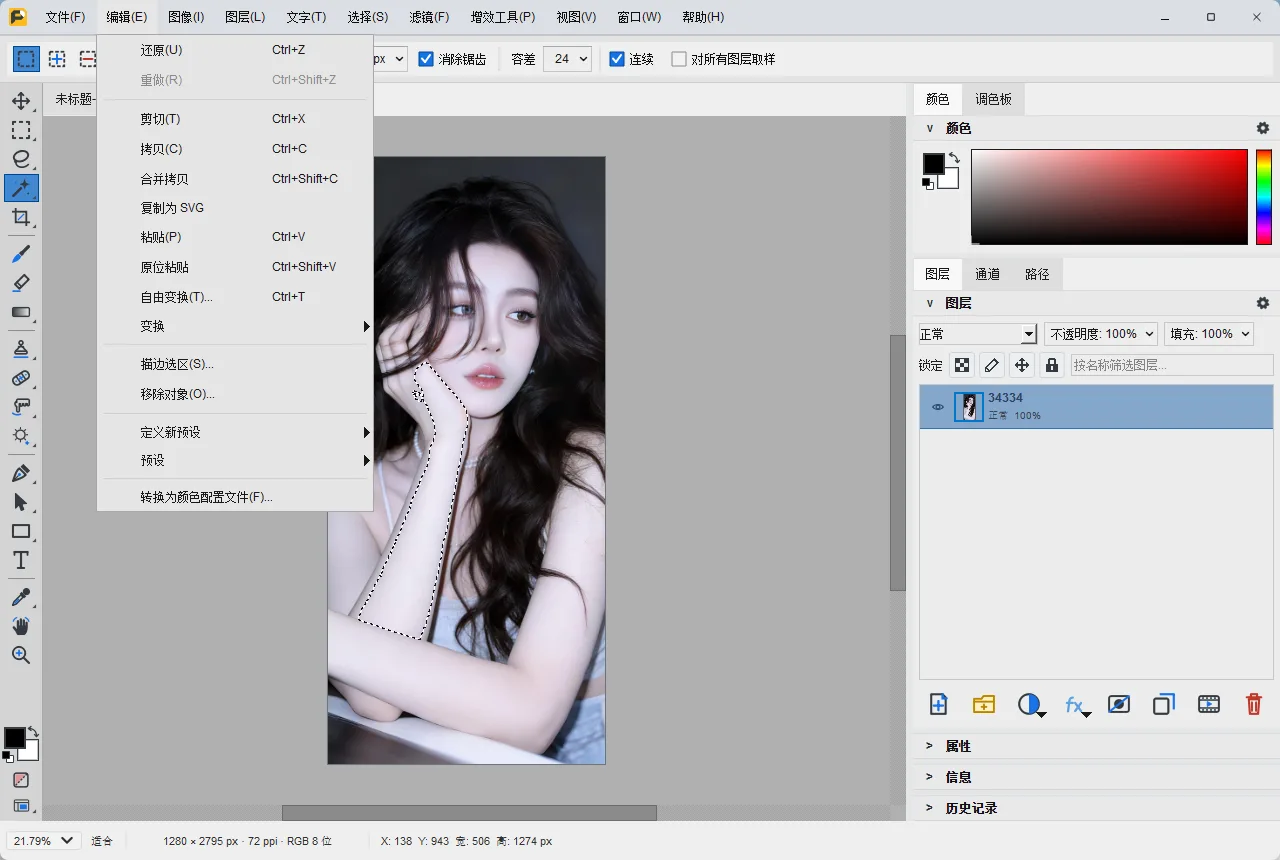Uncheck the 连续 checkbox
Image resolution: width=1280 pixels, height=860 pixels.
617,59
